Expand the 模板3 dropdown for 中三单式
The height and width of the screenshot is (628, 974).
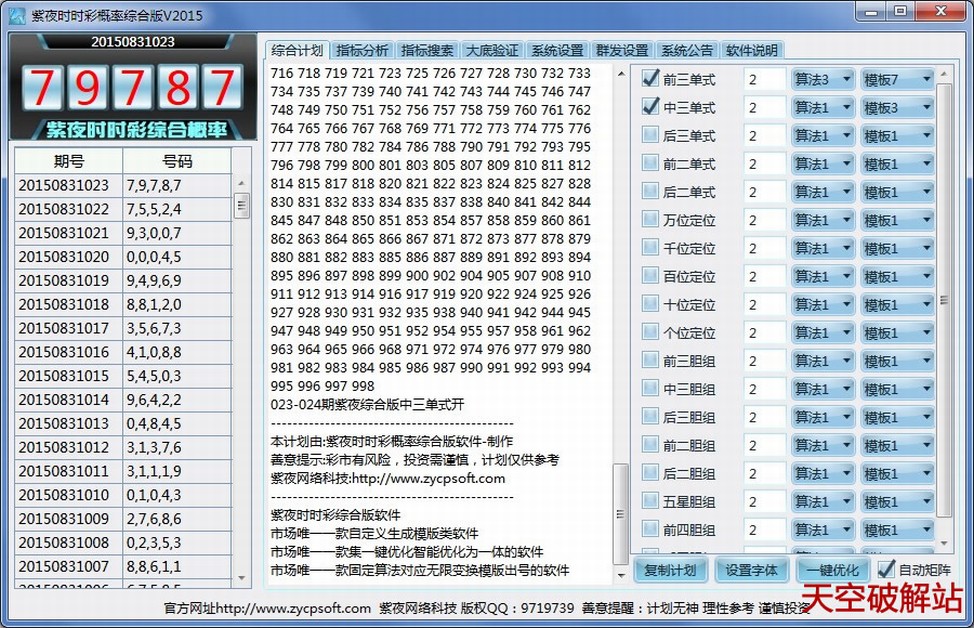(x=897, y=107)
